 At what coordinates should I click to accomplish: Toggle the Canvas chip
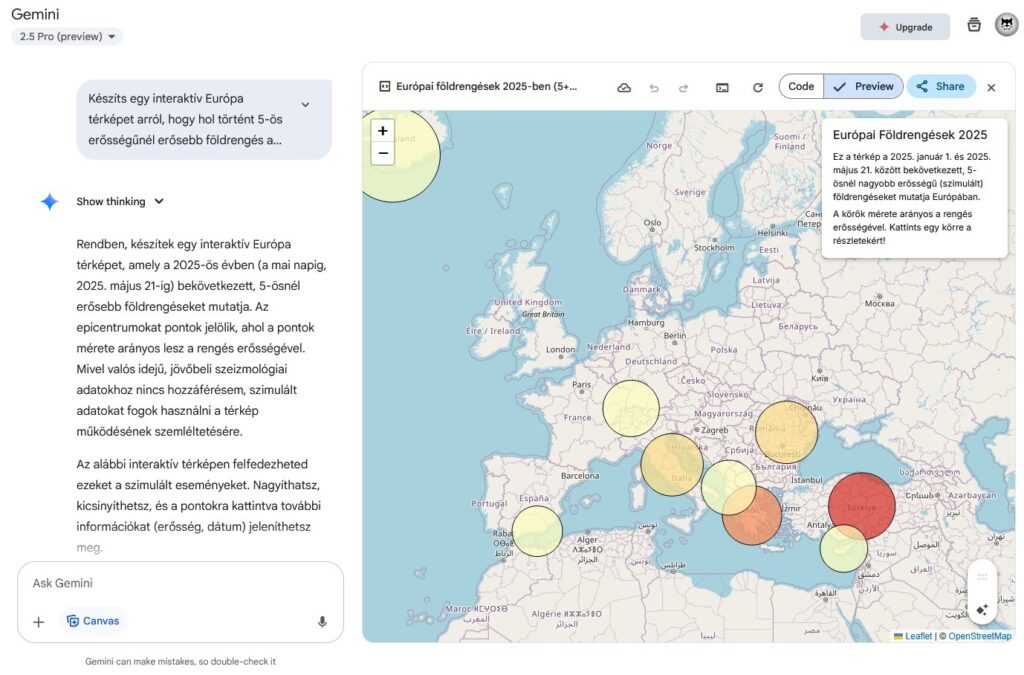point(93,621)
